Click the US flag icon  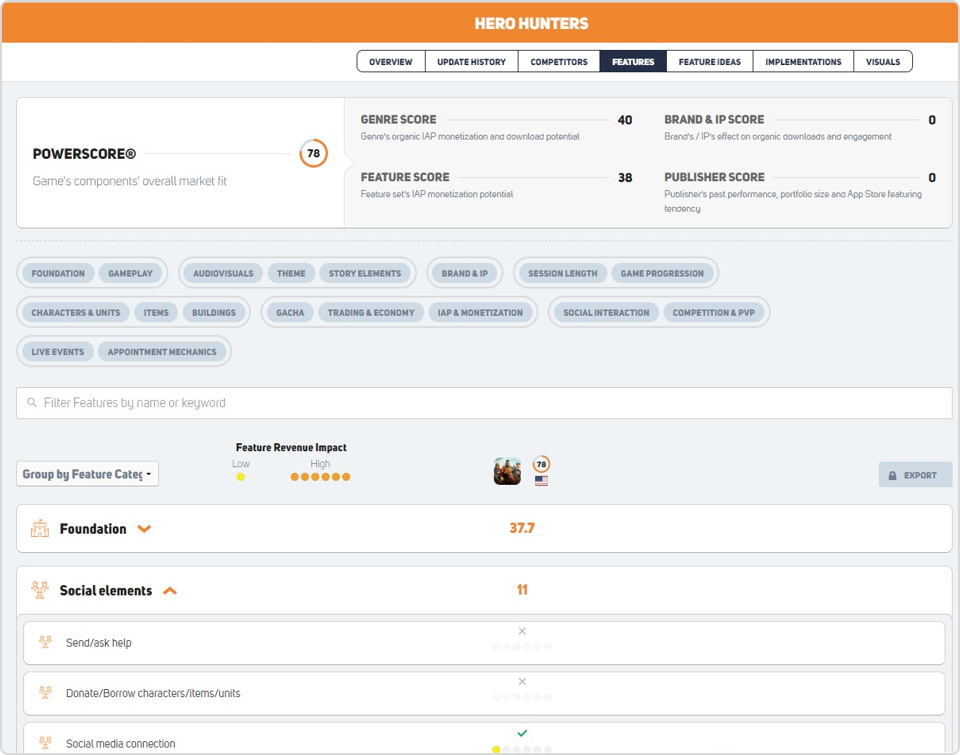coord(541,481)
